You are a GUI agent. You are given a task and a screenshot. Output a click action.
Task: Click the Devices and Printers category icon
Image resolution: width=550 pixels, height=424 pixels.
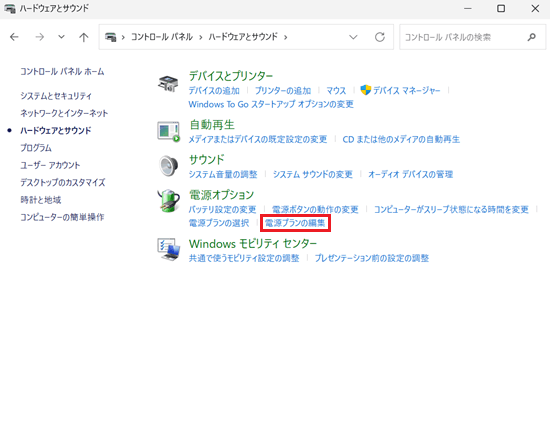coord(168,83)
